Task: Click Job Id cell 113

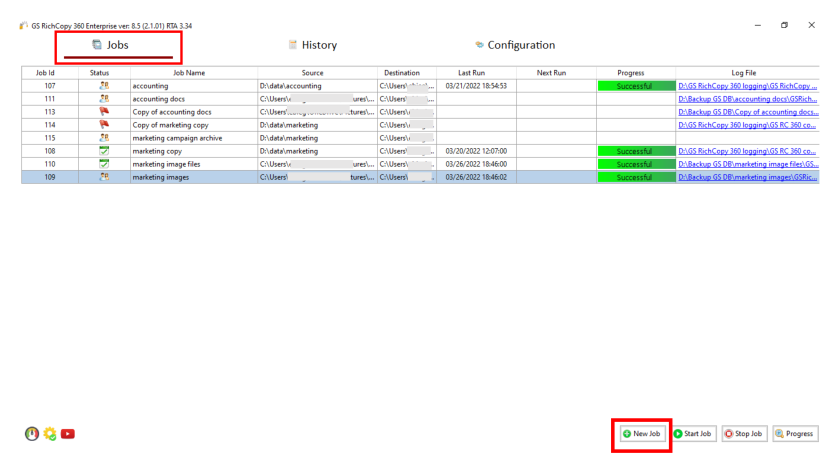Action: pos(50,112)
